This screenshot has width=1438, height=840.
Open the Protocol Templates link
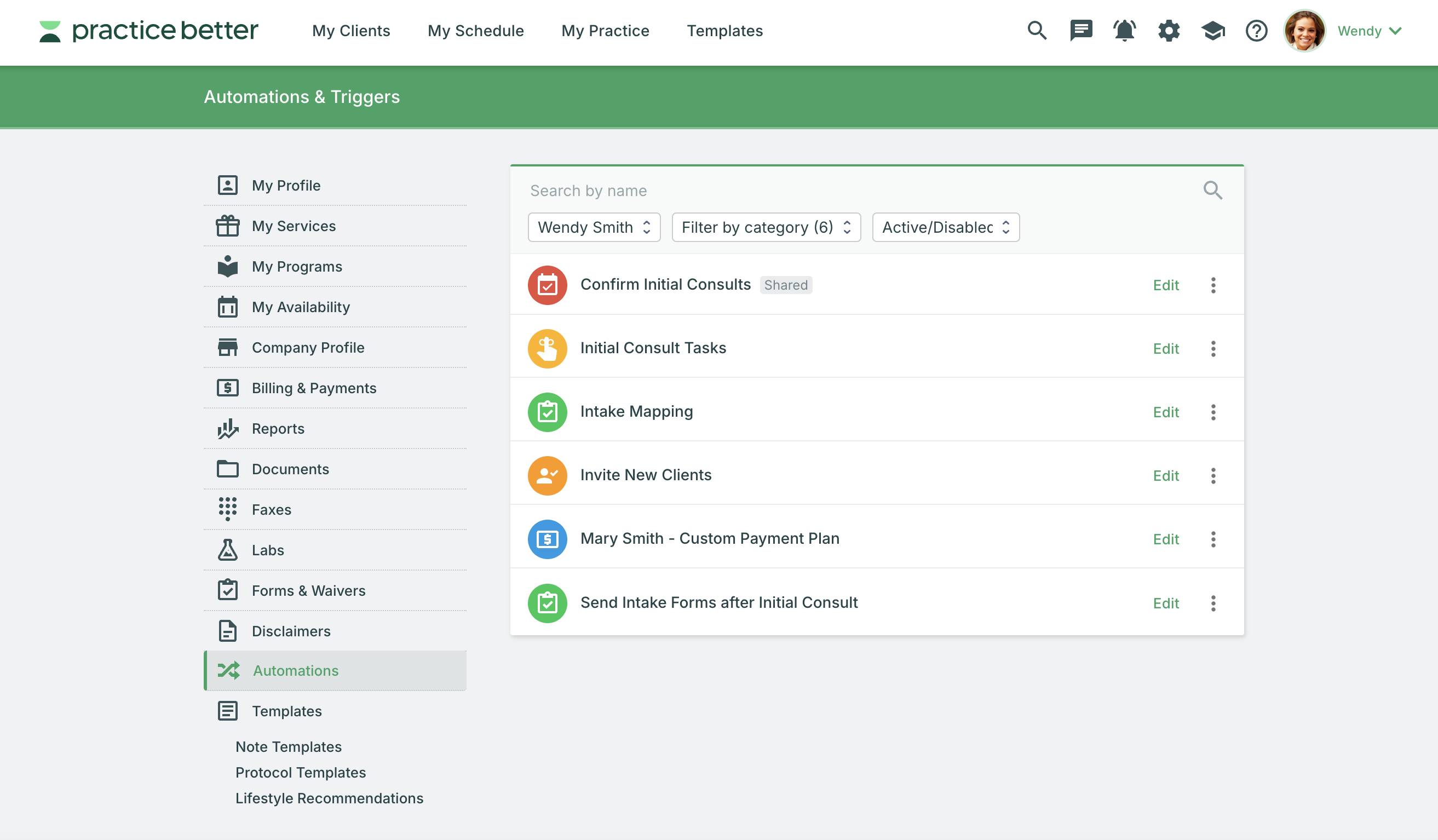[300, 772]
